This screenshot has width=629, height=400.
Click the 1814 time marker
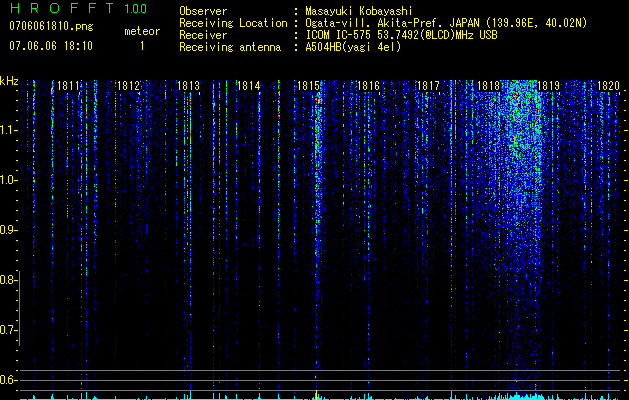248,85
